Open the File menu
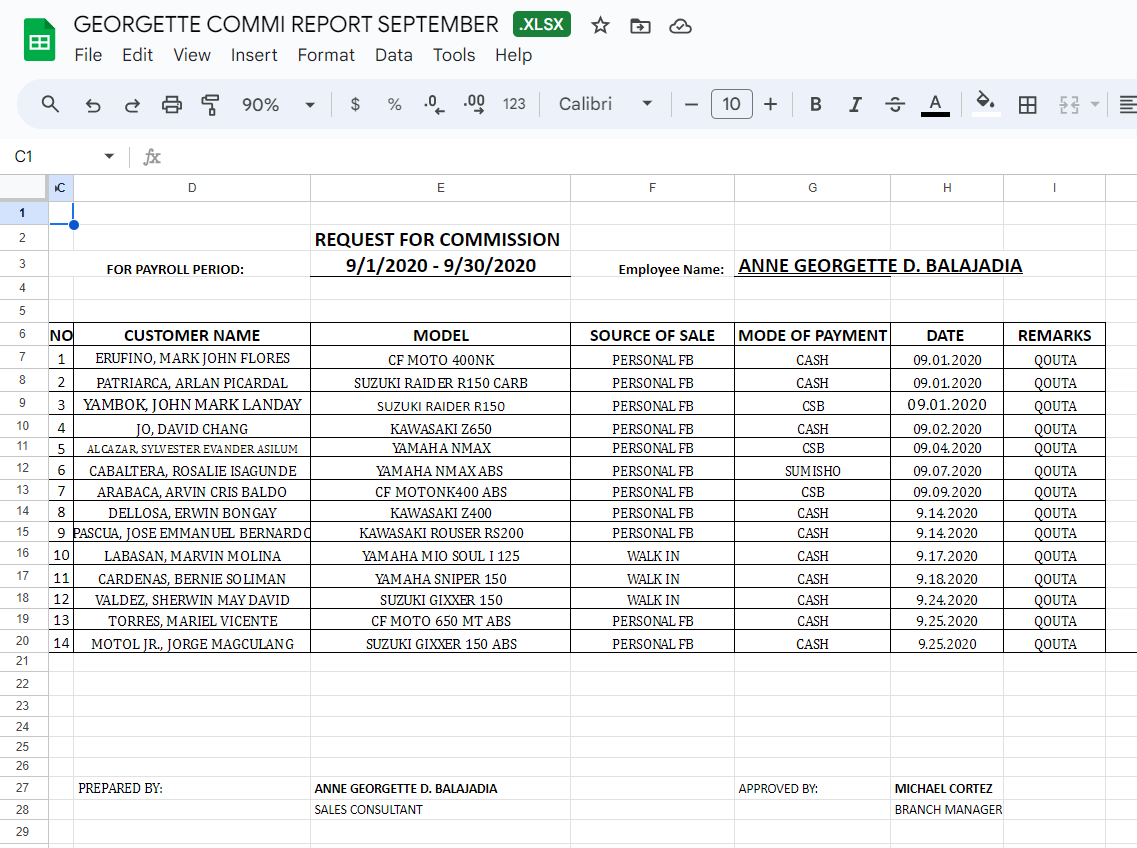The height and width of the screenshot is (848, 1137). [88, 55]
